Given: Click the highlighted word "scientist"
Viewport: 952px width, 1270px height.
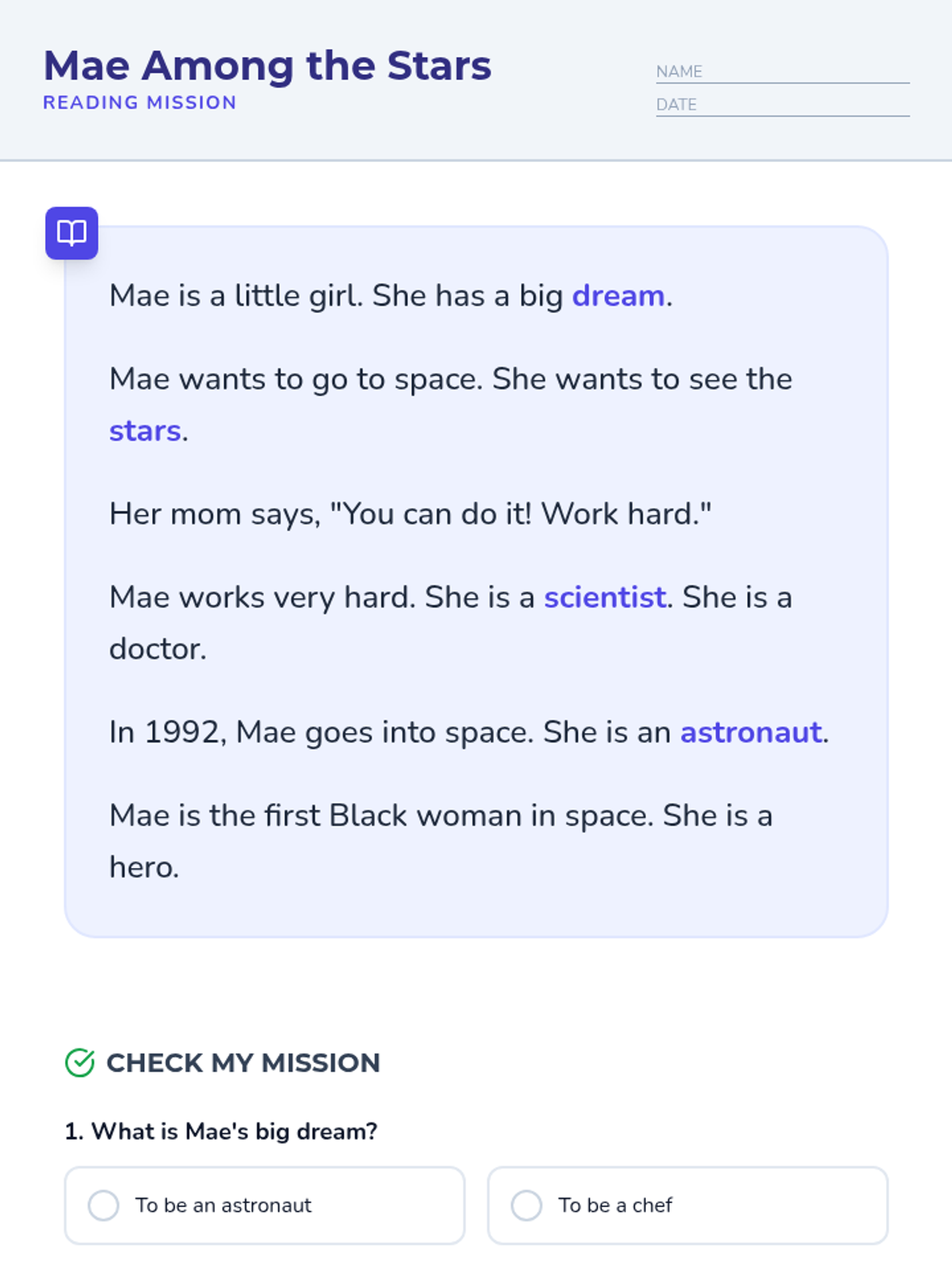Looking at the screenshot, I should pyautogui.click(x=605, y=598).
